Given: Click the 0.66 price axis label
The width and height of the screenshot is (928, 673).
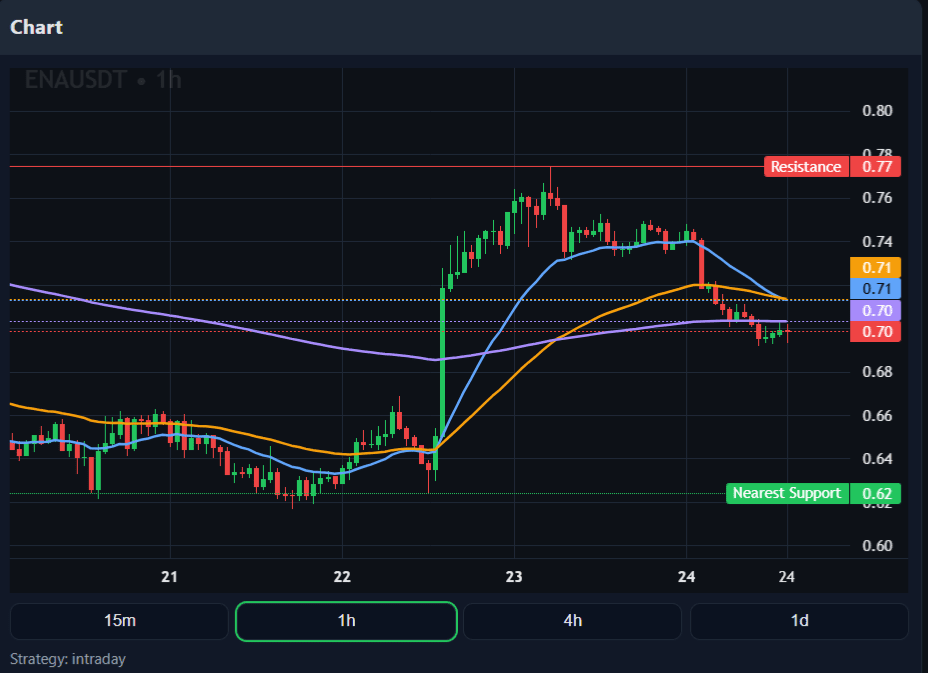Looking at the screenshot, I should click(877, 416).
